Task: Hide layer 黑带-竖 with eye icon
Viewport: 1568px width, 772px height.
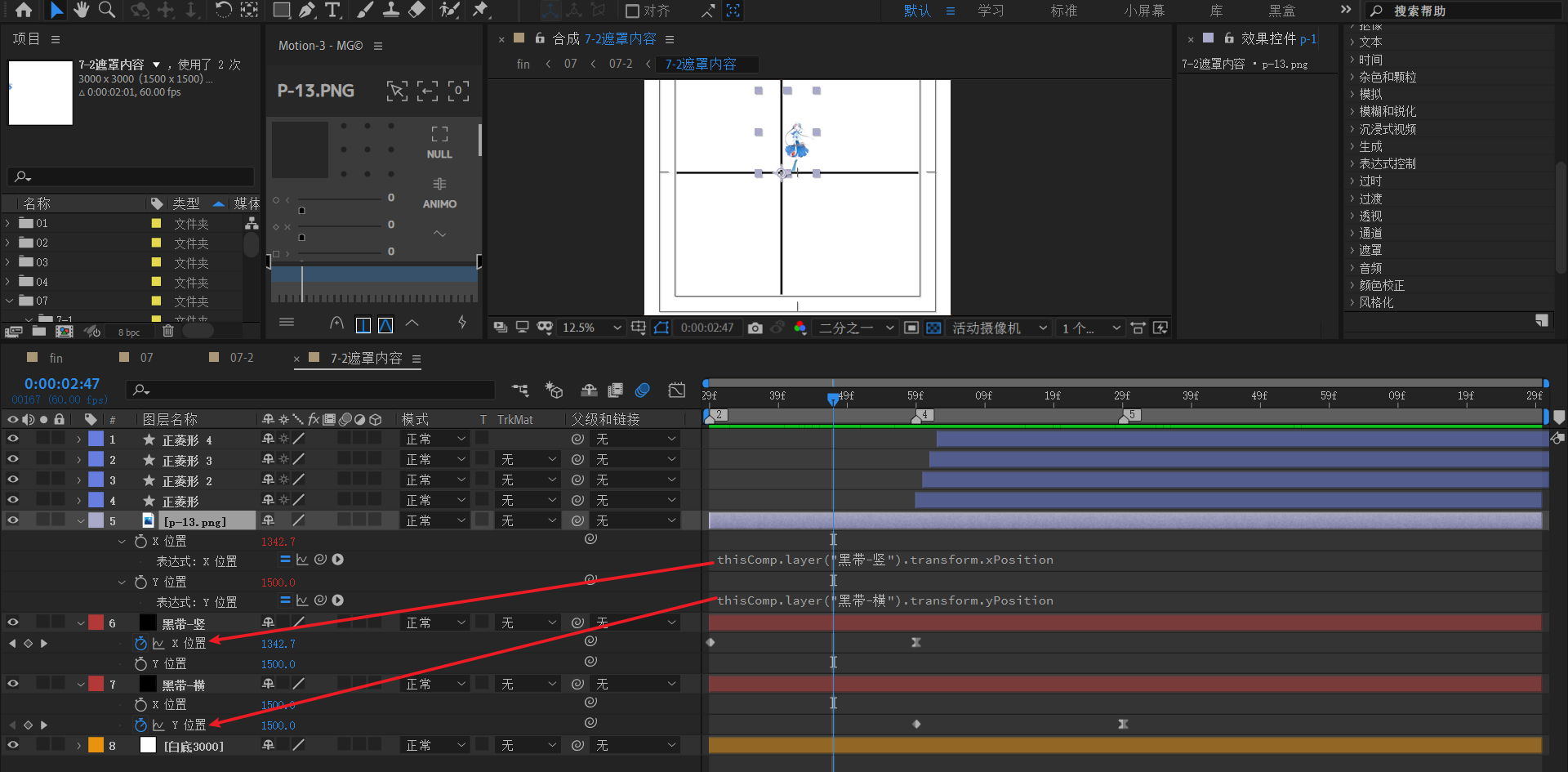Action: point(12,623)
